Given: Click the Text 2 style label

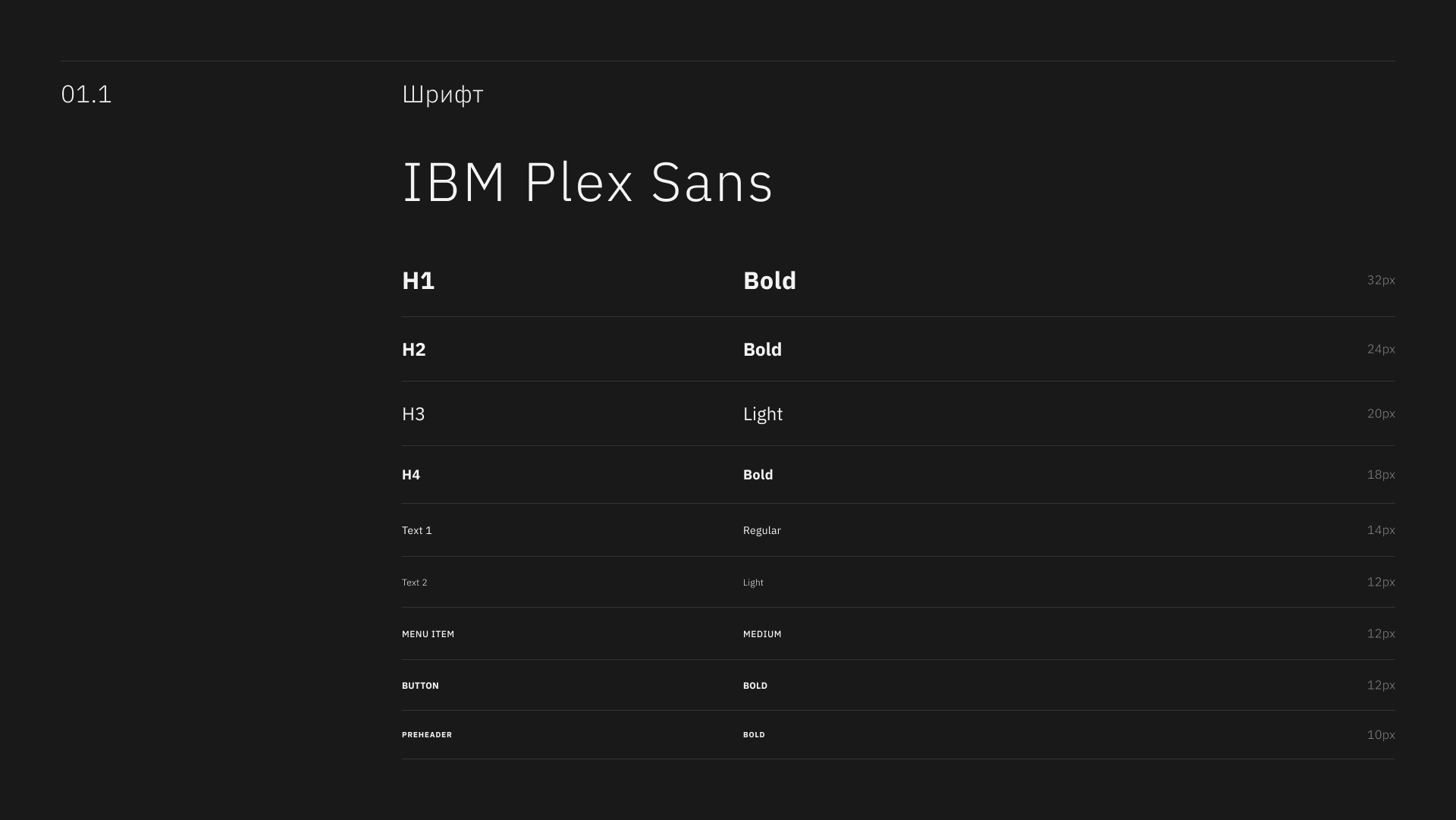Looking at the screenshot, I should tap(414, 583).
